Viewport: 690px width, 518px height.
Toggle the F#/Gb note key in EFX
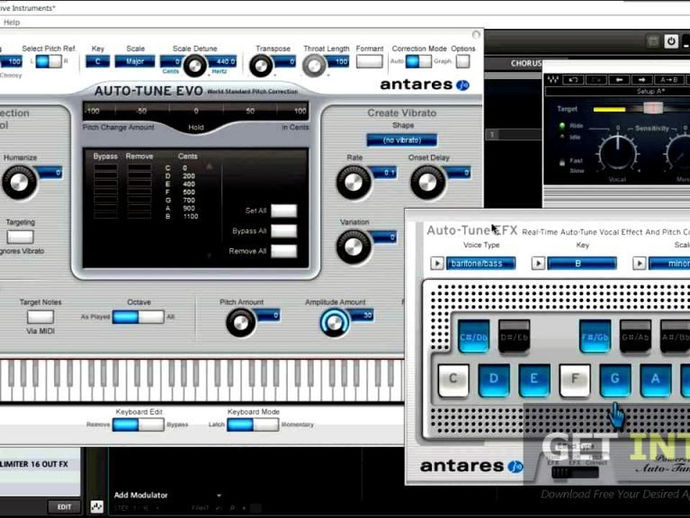click(x=595, y=336)
